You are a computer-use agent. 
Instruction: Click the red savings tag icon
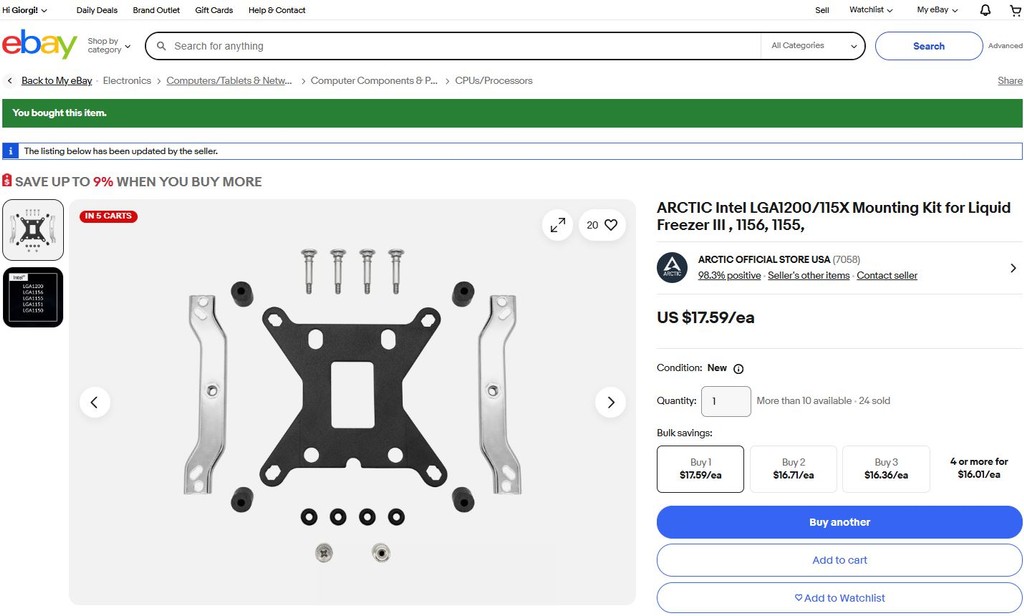7,180
